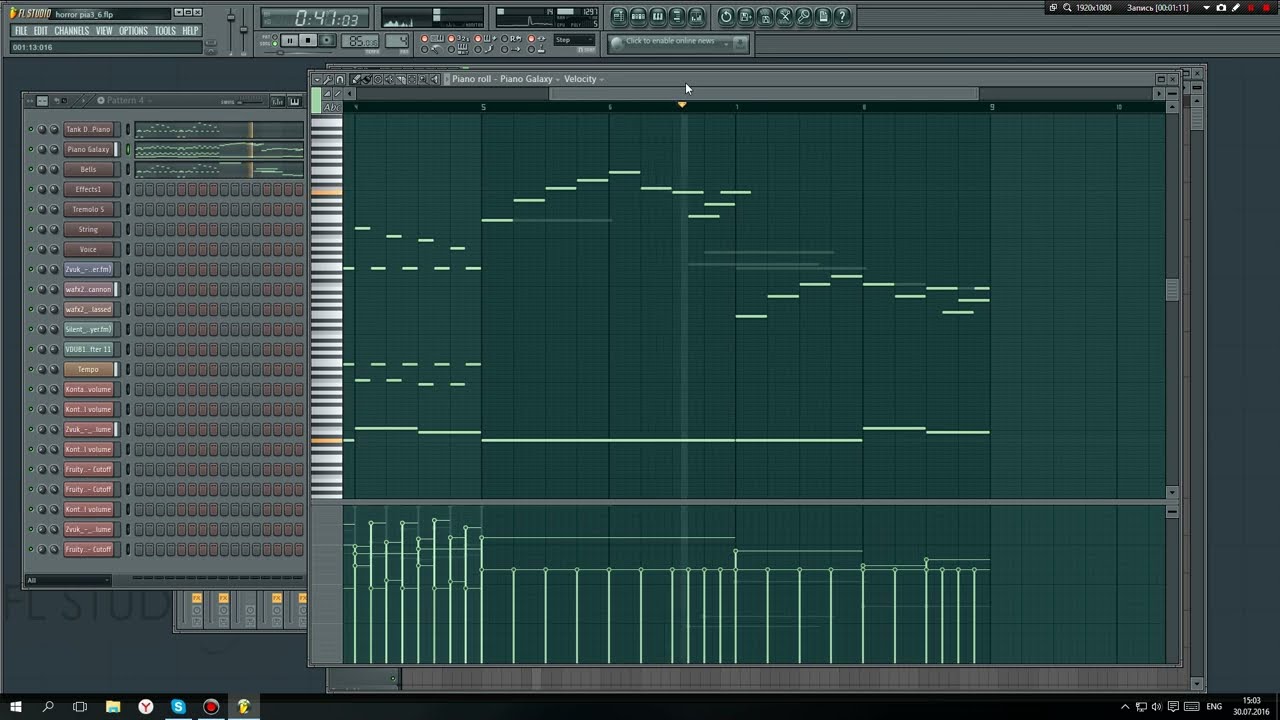Click the String channel button
1280x720 pixels.
coord(88,229)
